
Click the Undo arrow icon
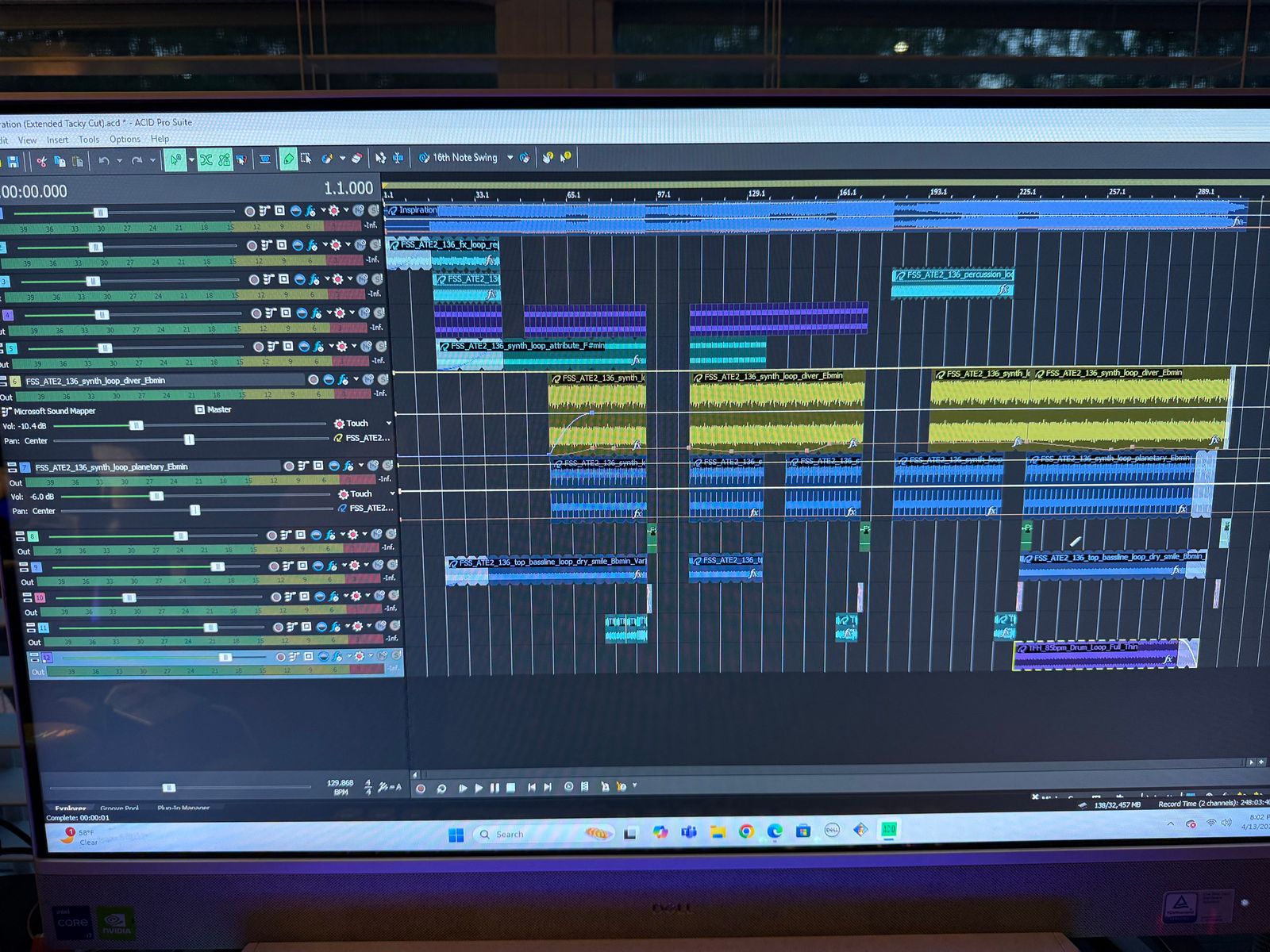[x=103, y=160]
